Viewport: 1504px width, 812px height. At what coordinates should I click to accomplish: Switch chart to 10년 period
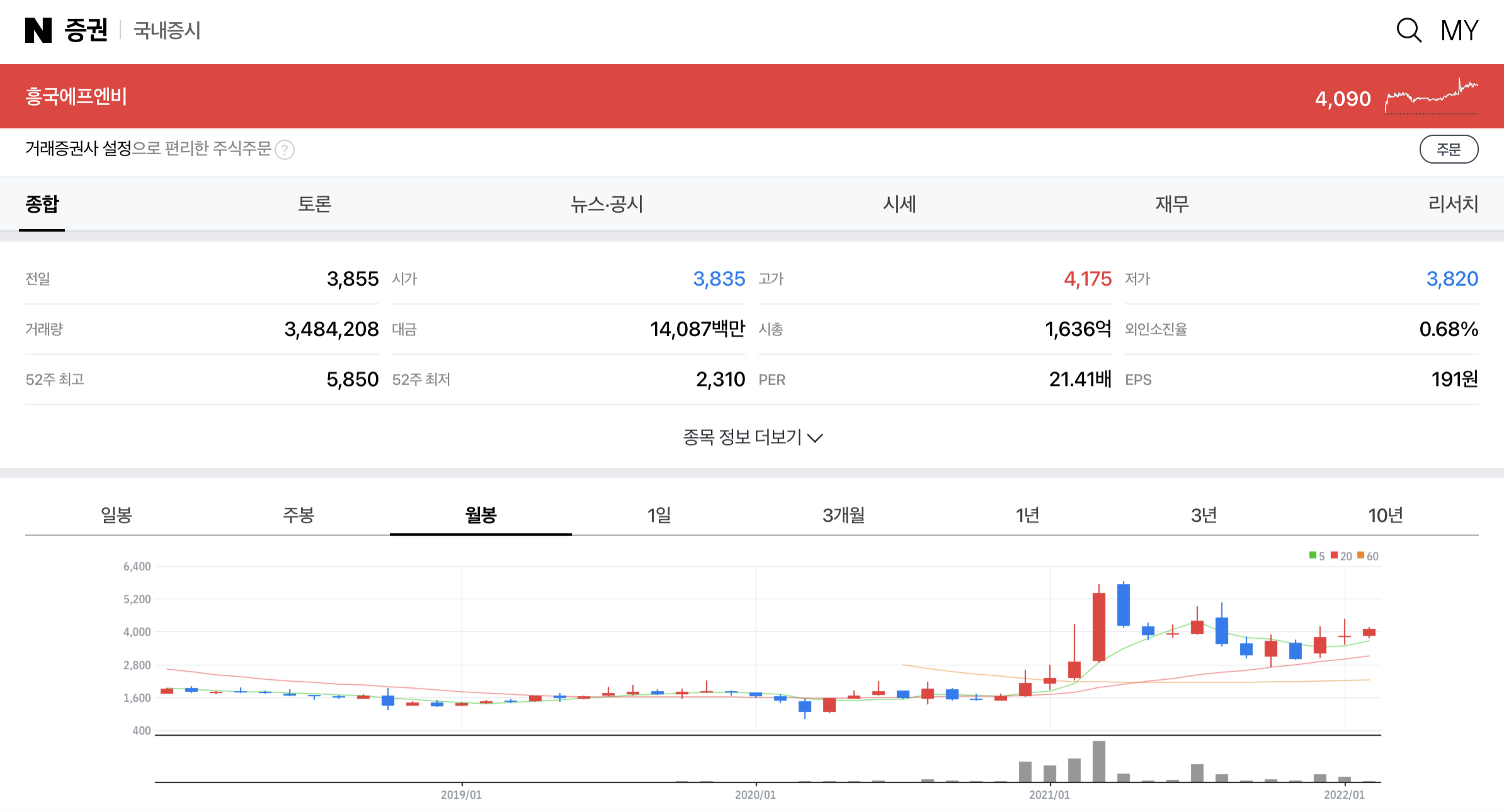1386,515
